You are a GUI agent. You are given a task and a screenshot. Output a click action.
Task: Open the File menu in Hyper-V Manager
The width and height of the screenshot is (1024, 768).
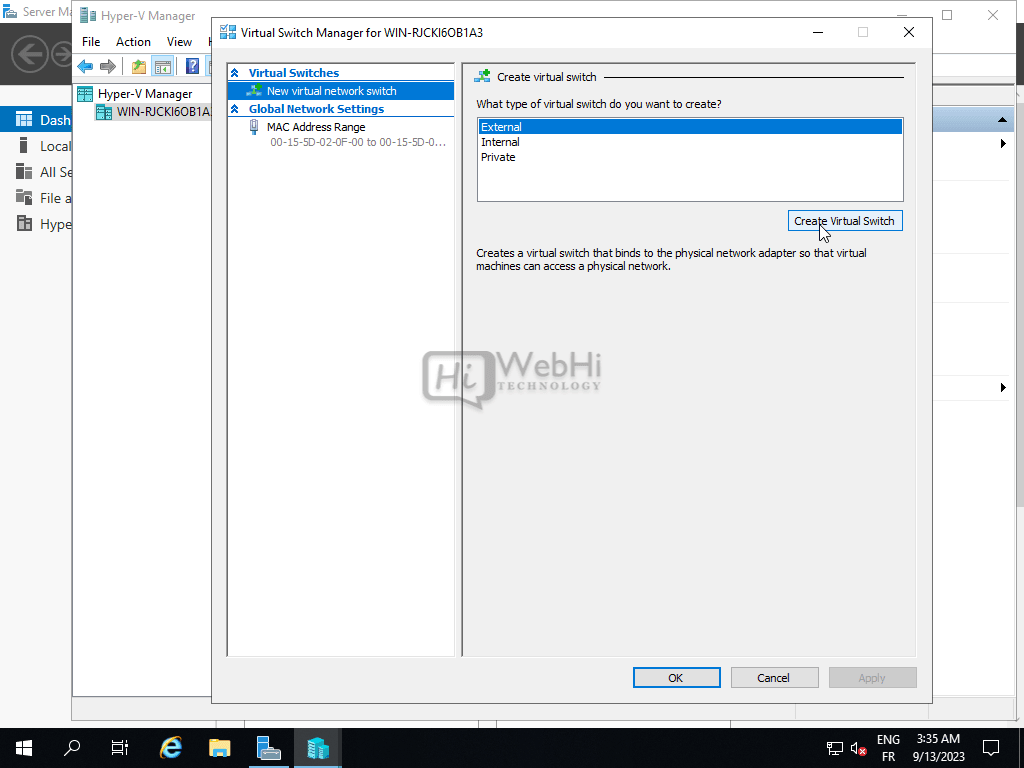[x=91, y=42]
